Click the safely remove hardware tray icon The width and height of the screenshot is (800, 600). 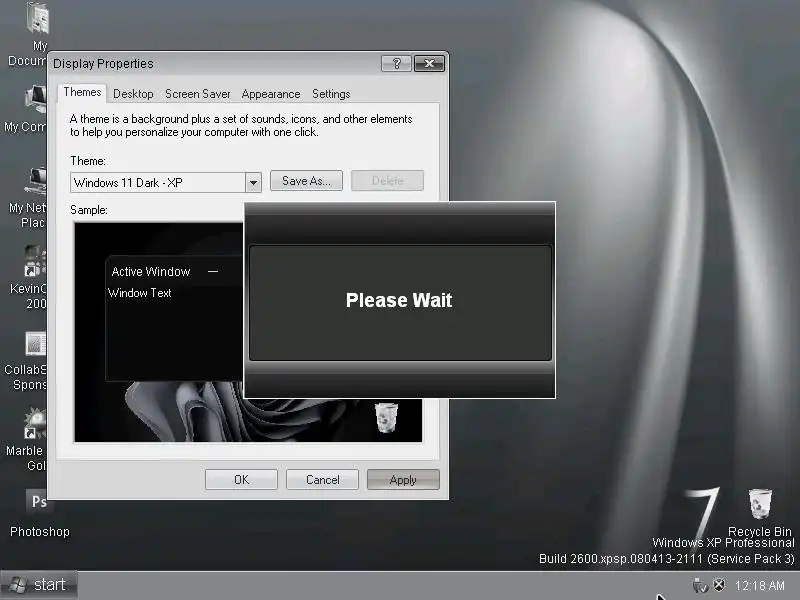pyautogui.click(x=699, y=585)
